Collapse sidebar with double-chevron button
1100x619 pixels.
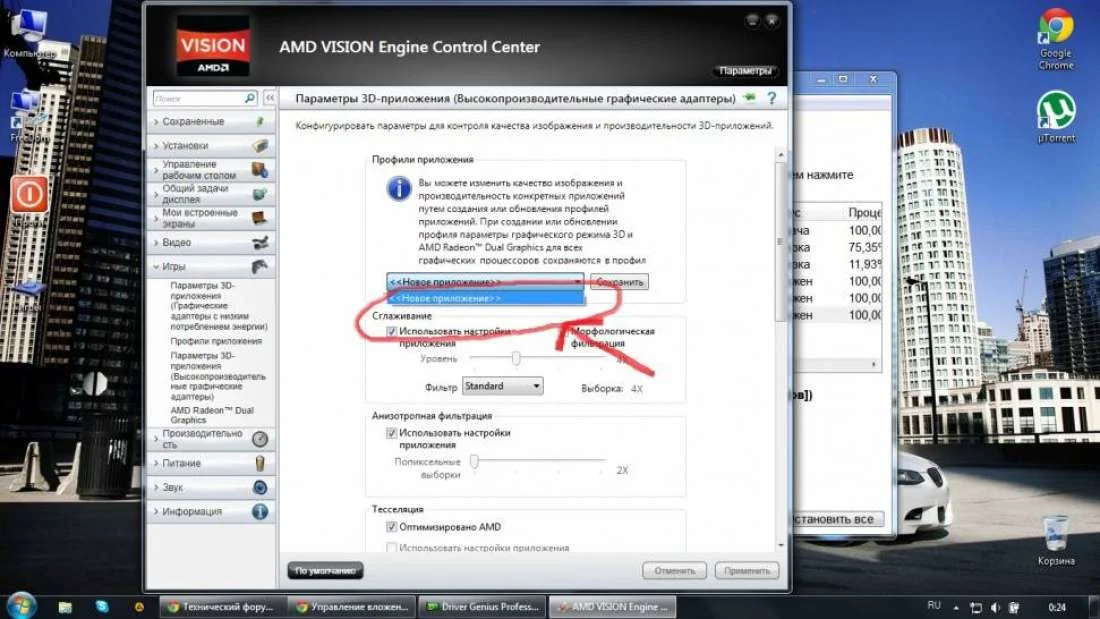(270, 98)
